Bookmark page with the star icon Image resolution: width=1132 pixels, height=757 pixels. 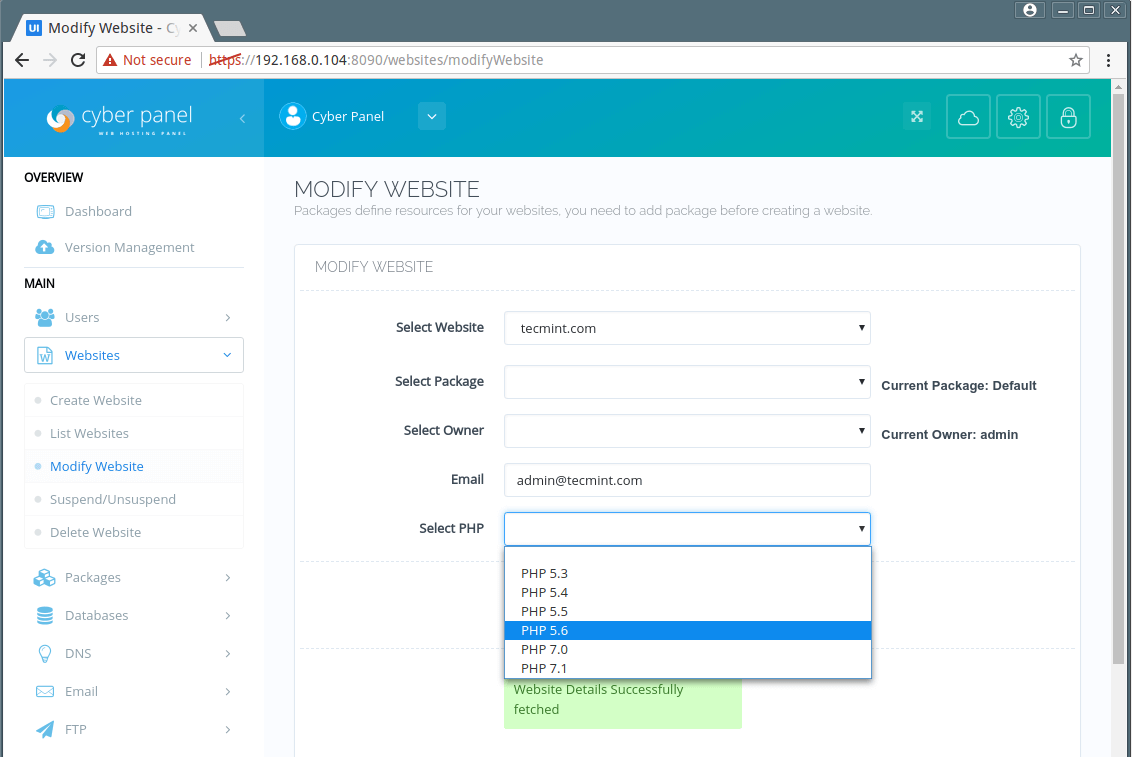[1076, 60]
